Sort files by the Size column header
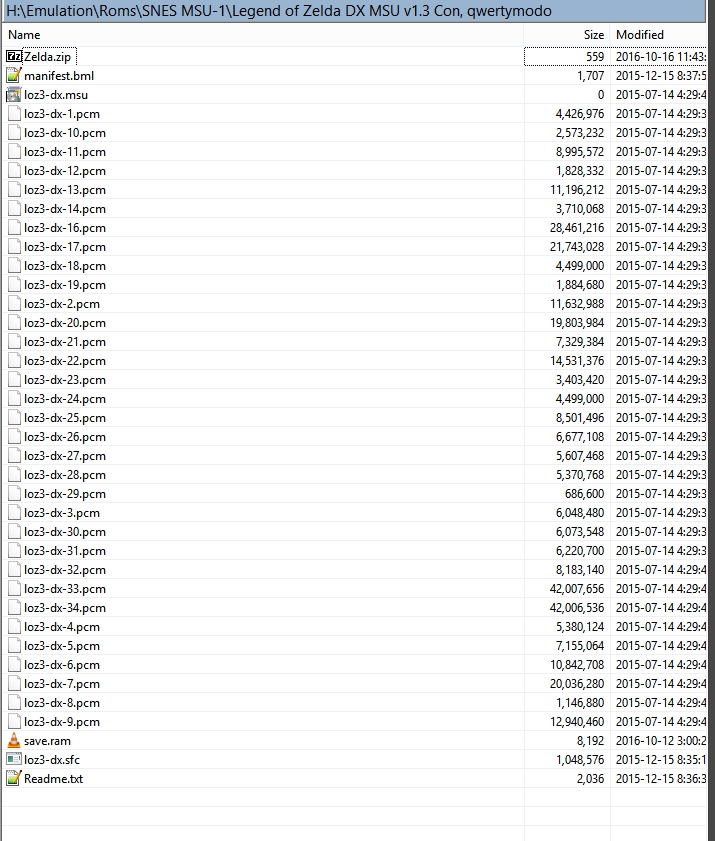 pyautogui.click(x=567, y=35)
